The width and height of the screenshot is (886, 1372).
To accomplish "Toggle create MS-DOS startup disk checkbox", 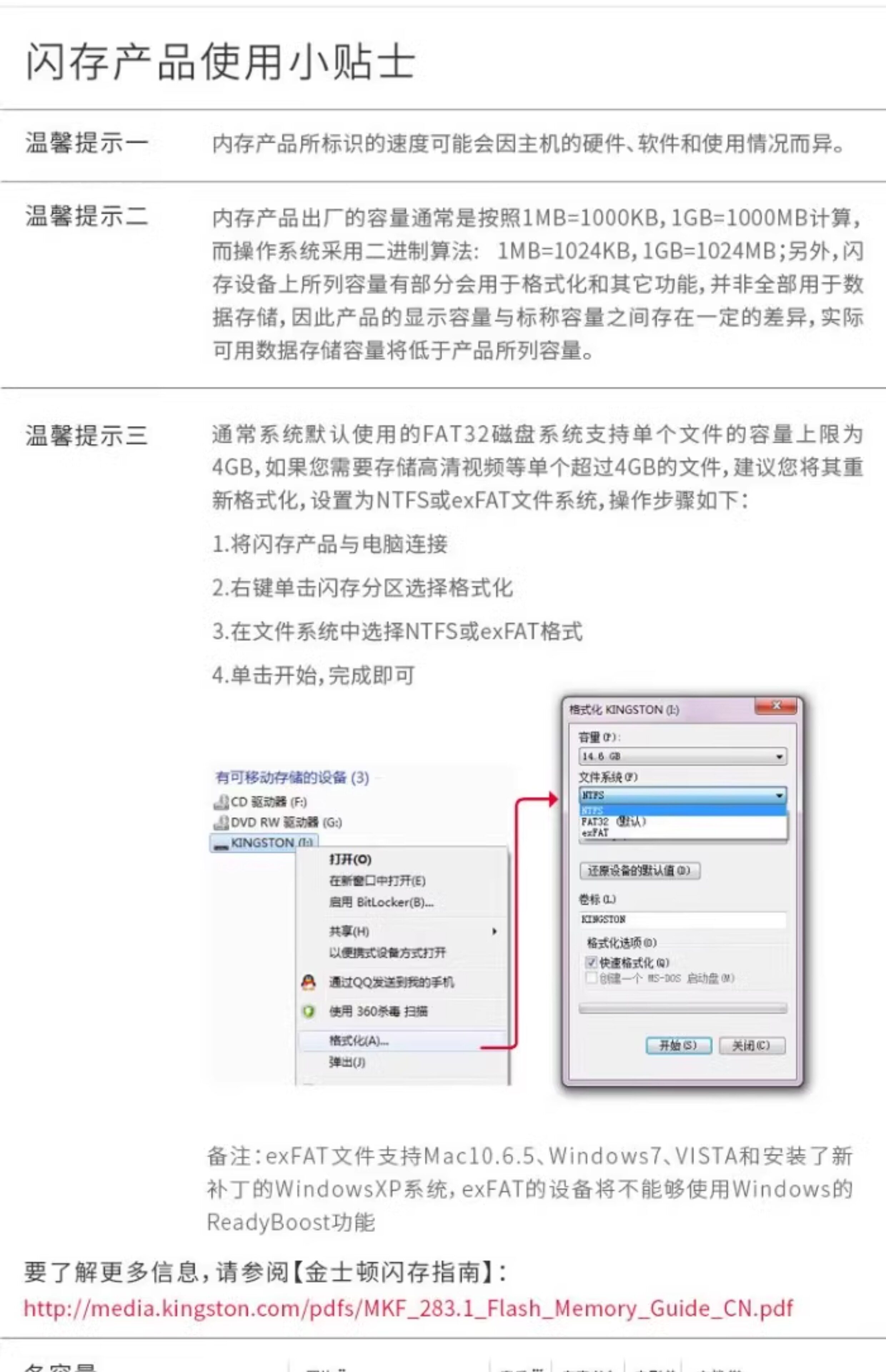I will tap(591, 977).
